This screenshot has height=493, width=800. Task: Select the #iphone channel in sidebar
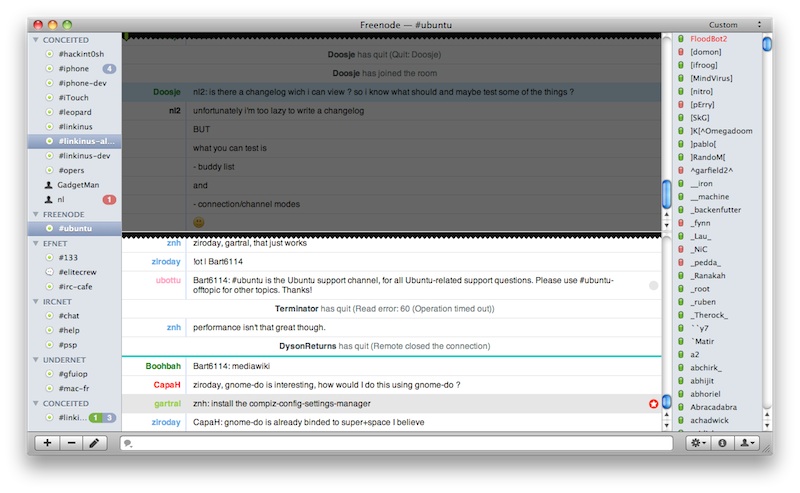point(73,69)
